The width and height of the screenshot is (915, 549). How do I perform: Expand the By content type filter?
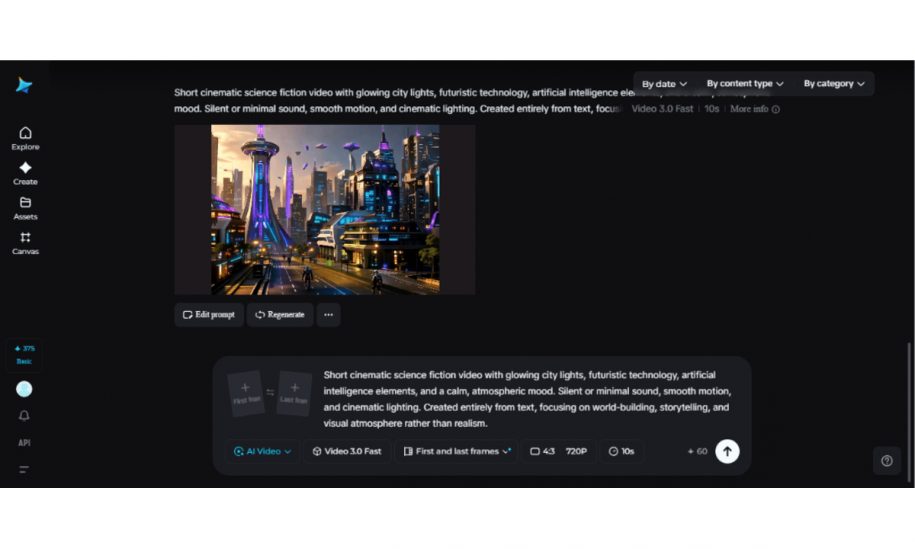click(745, 84)
